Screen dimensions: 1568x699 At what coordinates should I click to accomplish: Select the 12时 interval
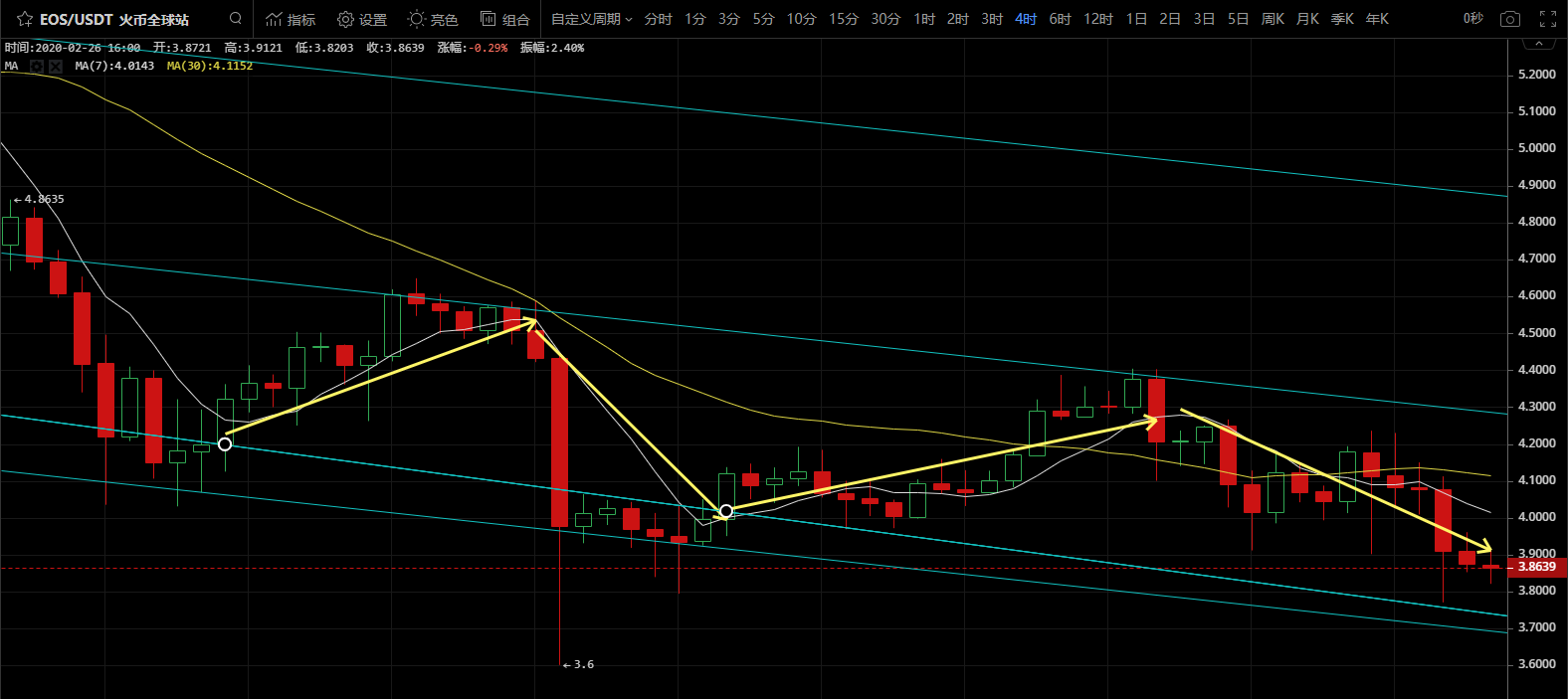(x=1098, y=19)
